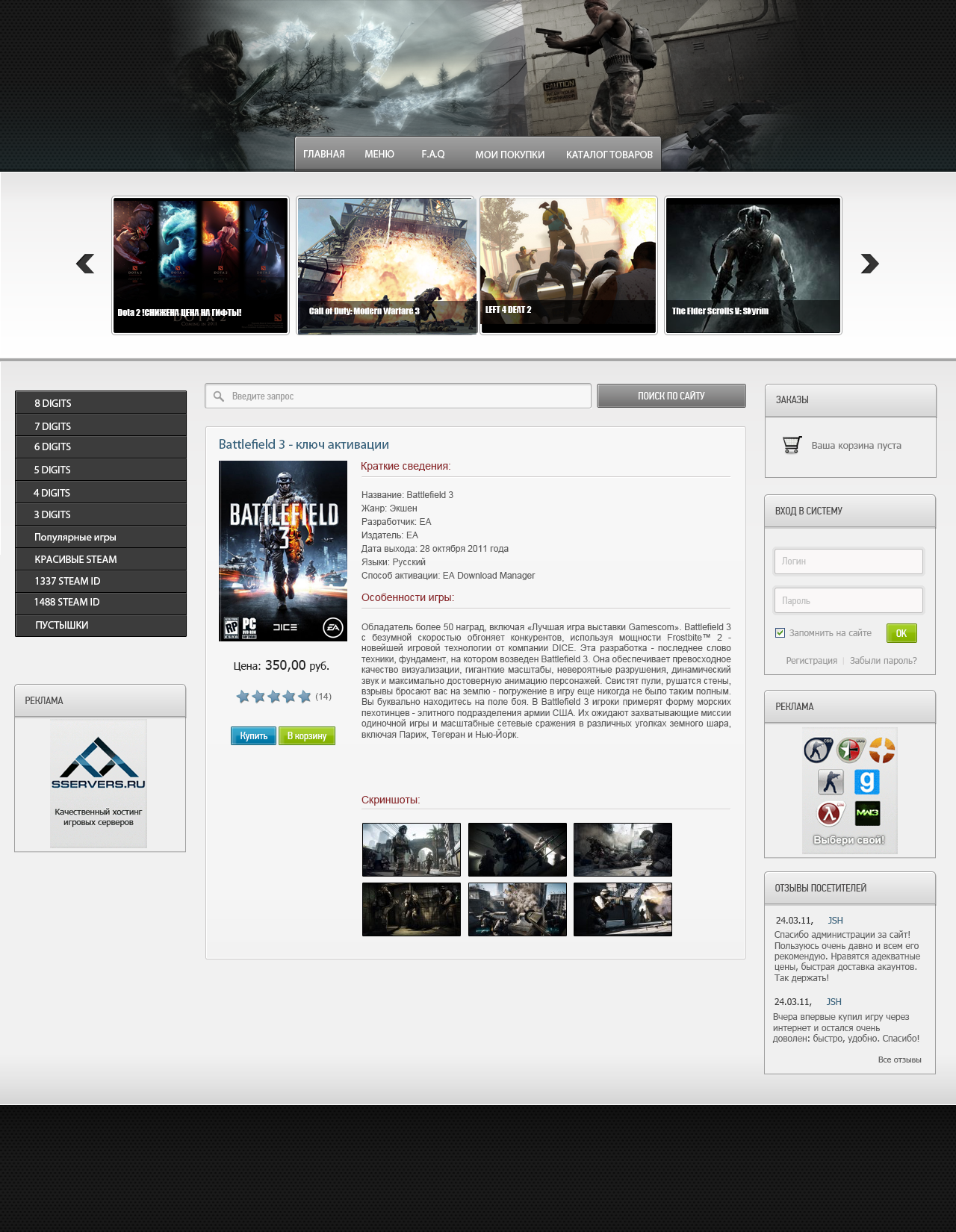Click the green В корзину button
This screenshot has height=1232, width=956.
click(307, 735)
